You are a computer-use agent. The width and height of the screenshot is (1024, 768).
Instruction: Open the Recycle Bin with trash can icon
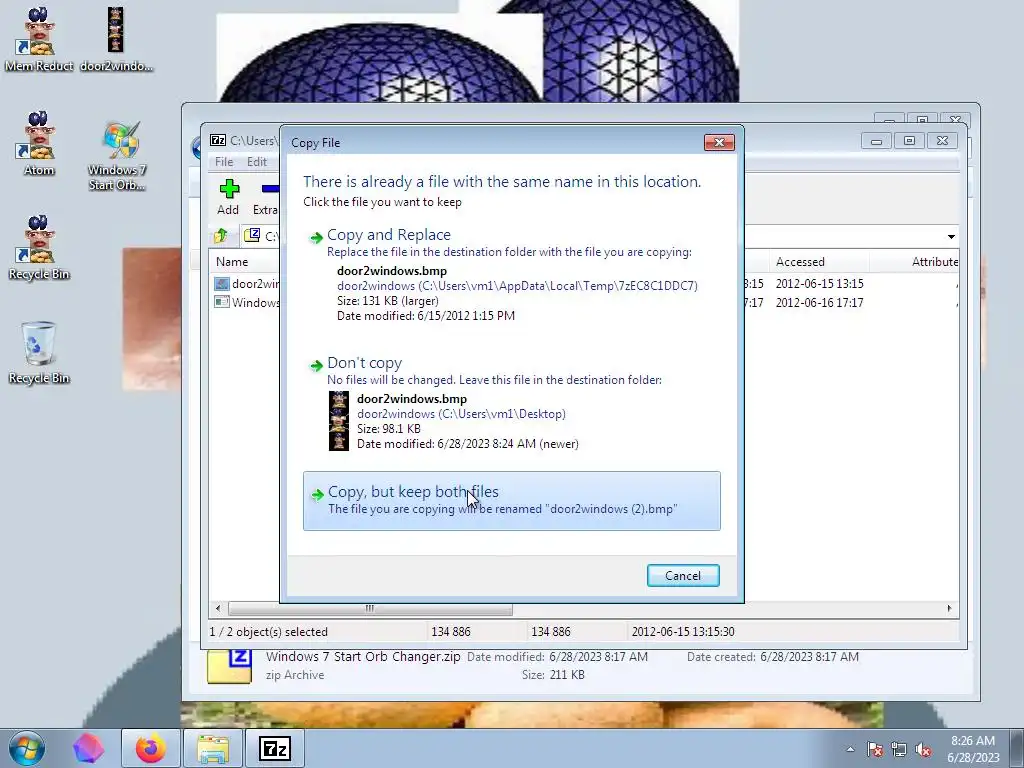39,353
